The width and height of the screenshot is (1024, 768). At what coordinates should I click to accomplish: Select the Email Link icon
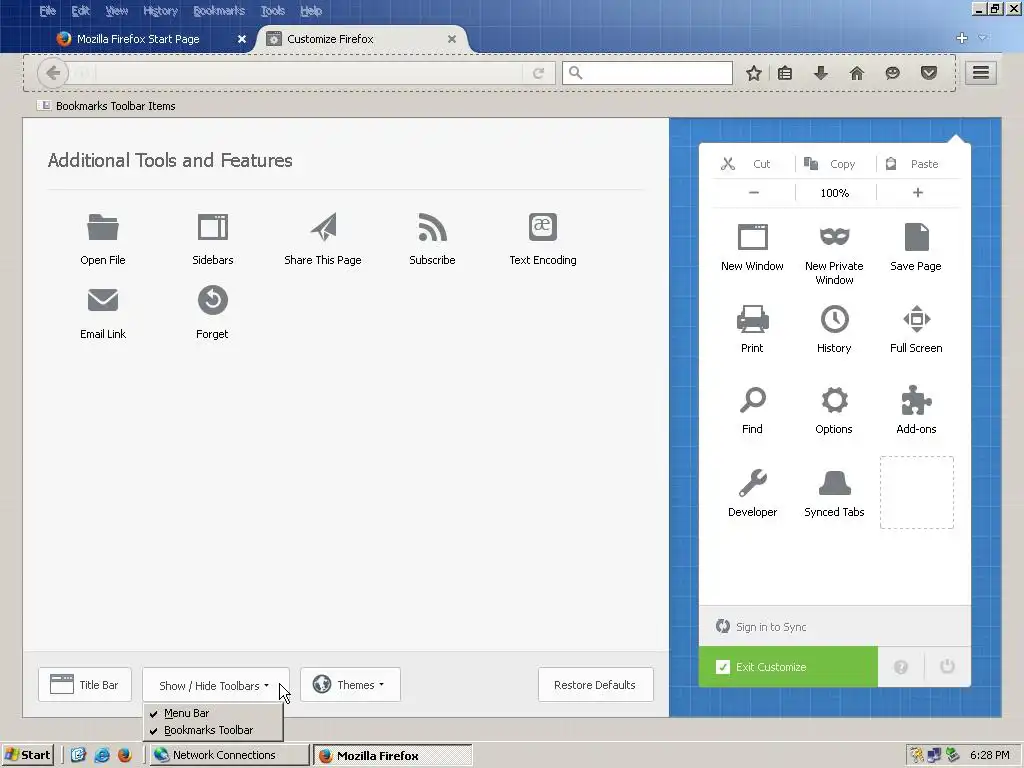click(x=103, y=300)
